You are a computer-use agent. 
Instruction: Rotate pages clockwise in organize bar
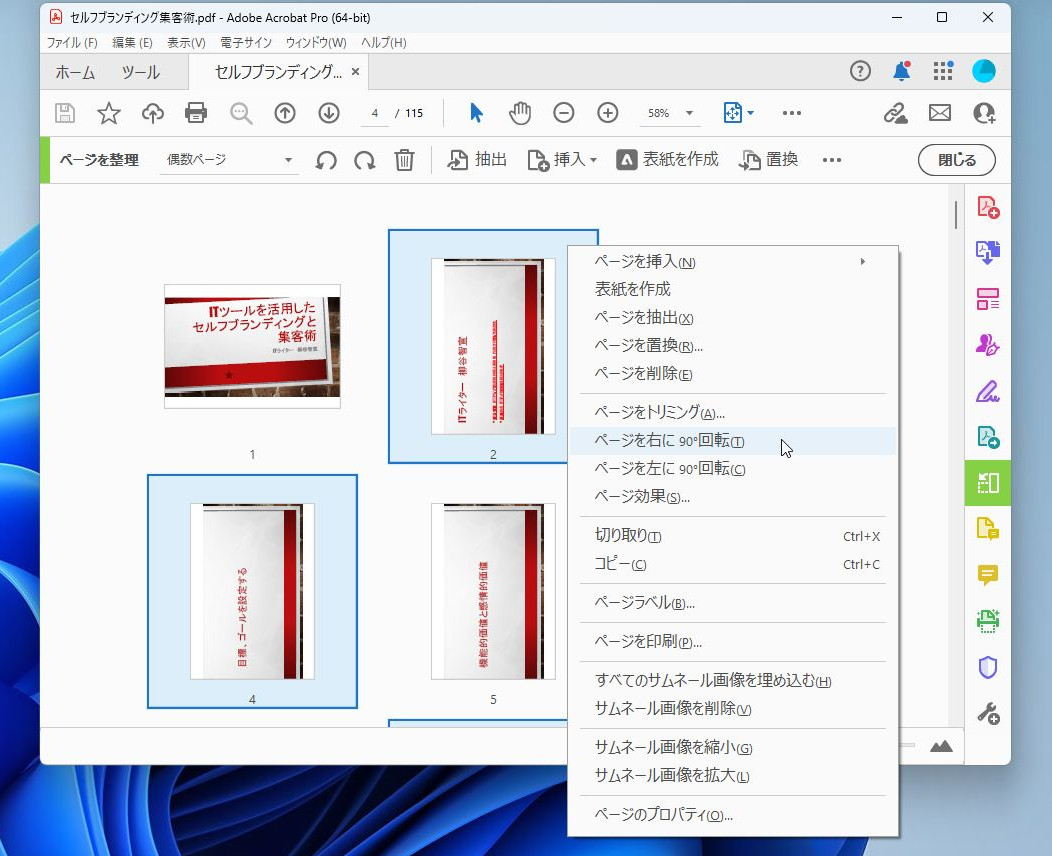pos(365,160)
